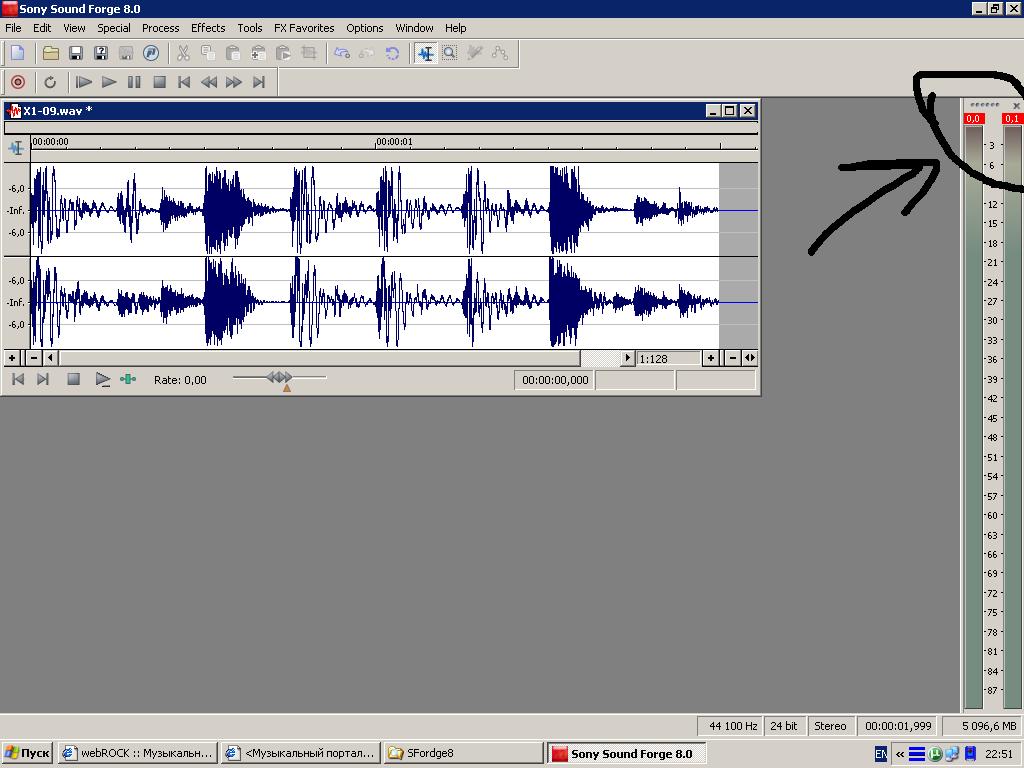Go to Start in main transport bar
1024x768 pixels.
[184, 82]
